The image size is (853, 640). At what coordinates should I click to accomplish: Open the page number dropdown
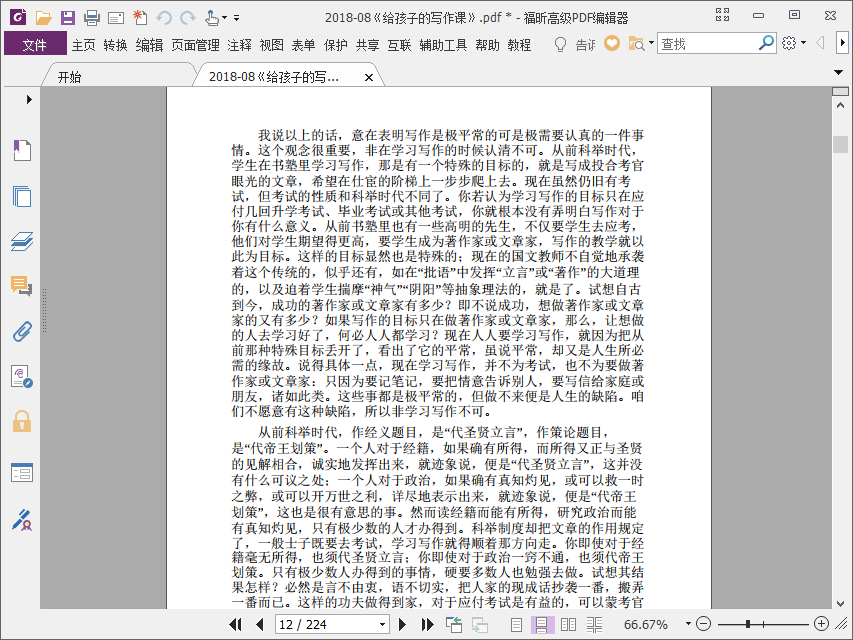point(382,625)
